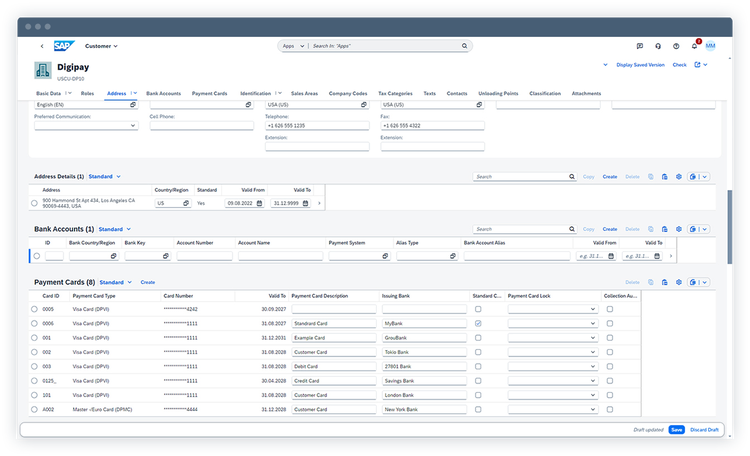The image size is (750, 456).
Task: Run the Apps search magnifier
Action: click(x=464, y=46)
